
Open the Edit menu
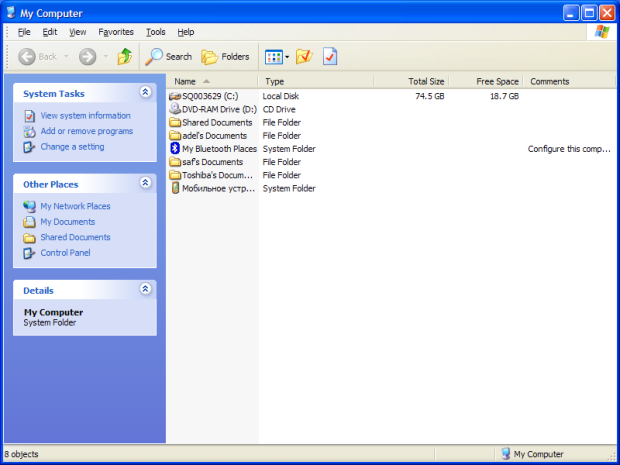tap(50, 32)
